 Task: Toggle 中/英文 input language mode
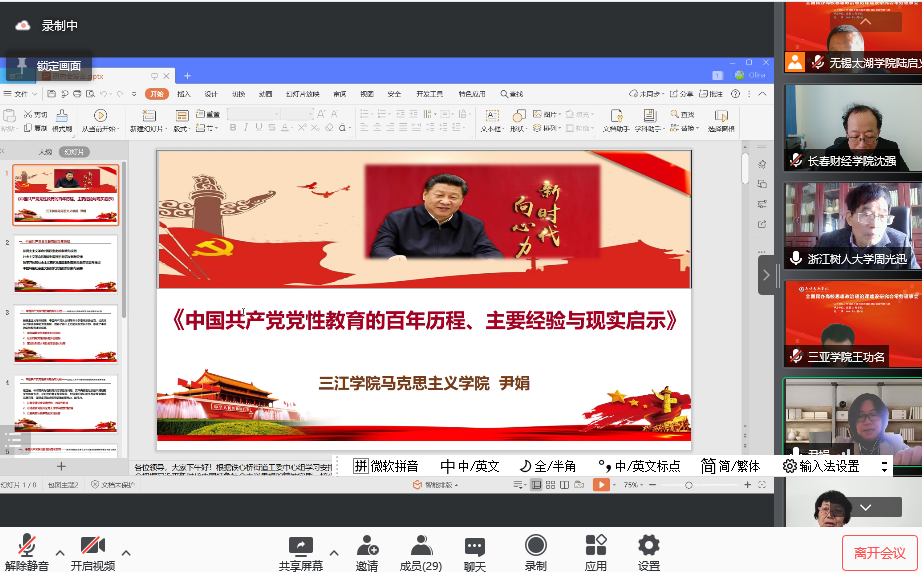tap(470, 466)
